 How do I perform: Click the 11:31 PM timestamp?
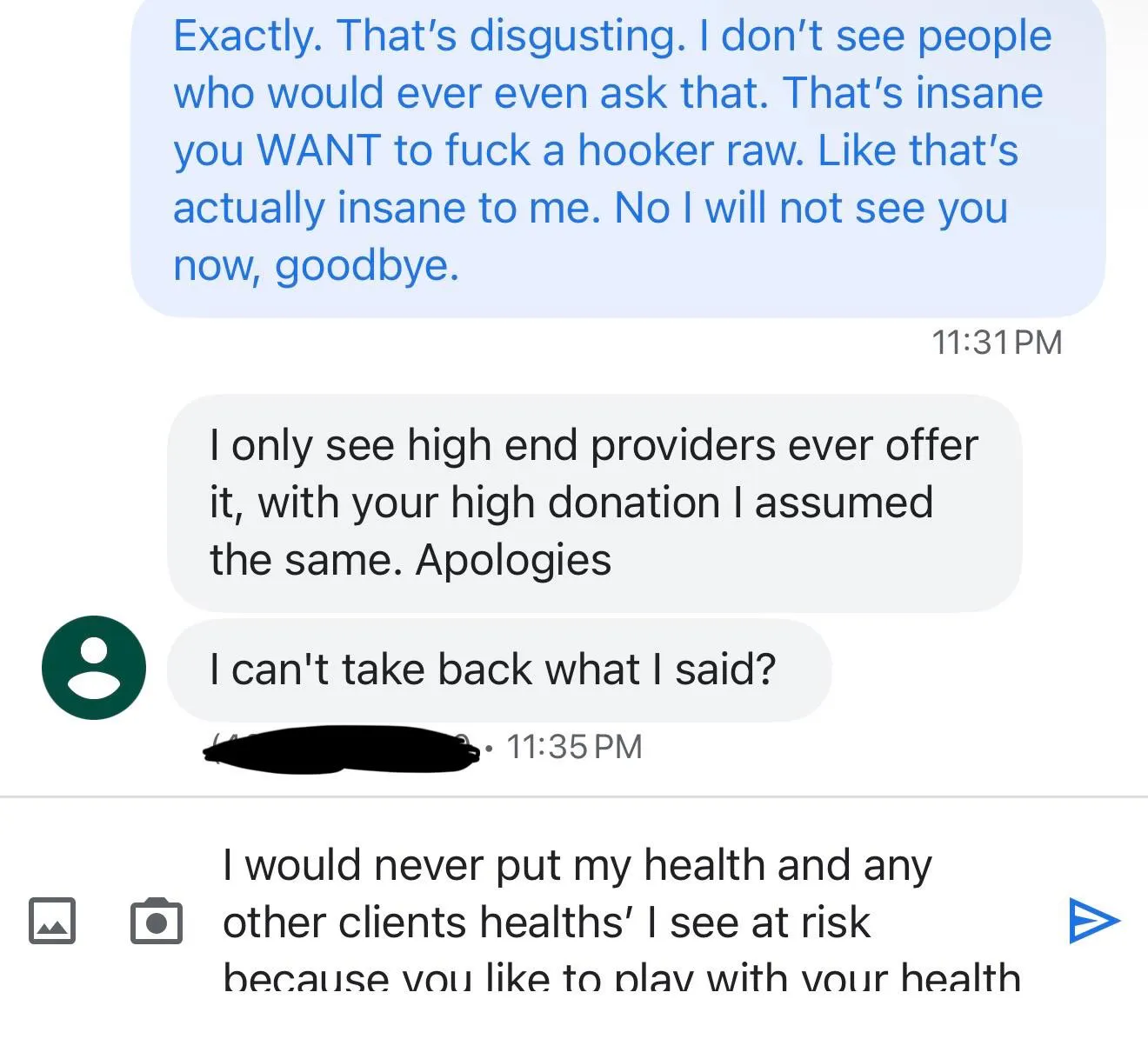(x=997, y=342)
